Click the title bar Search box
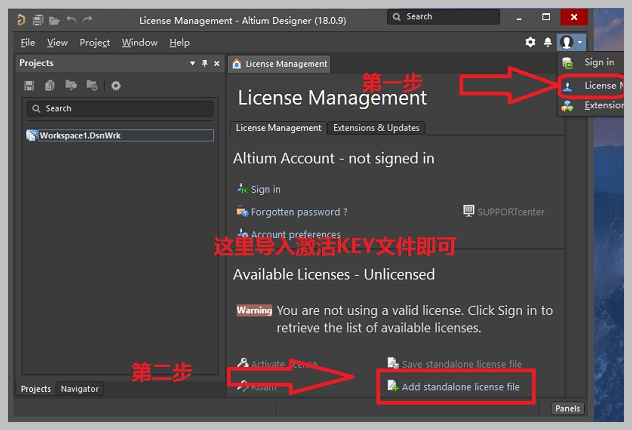632x430 pixels. (x=443, y=17)
